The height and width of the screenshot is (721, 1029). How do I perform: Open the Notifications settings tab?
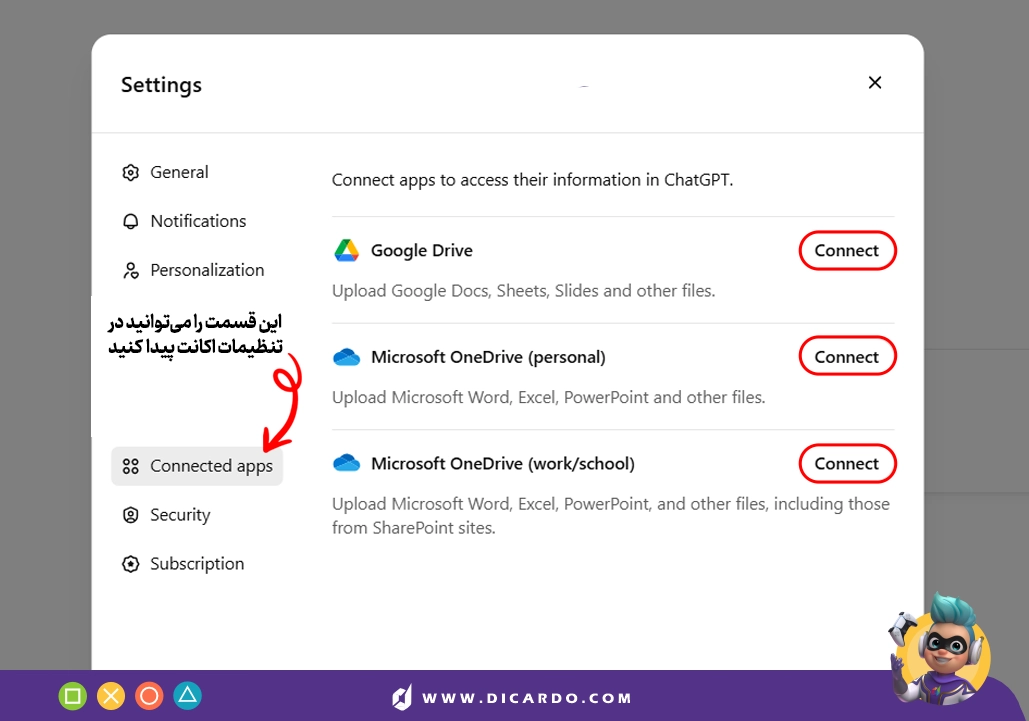click(x=184, y=221)
